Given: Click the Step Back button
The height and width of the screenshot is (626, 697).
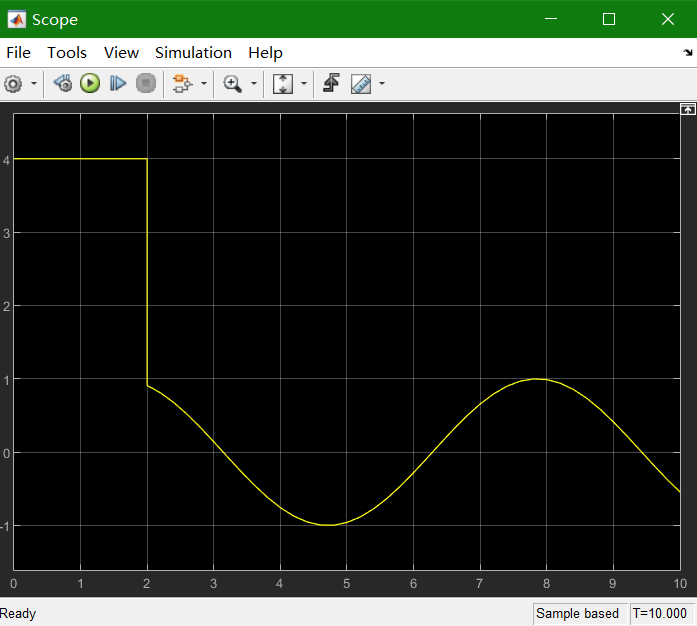Looking at the screenshot, I should click(x=63, y=83).
